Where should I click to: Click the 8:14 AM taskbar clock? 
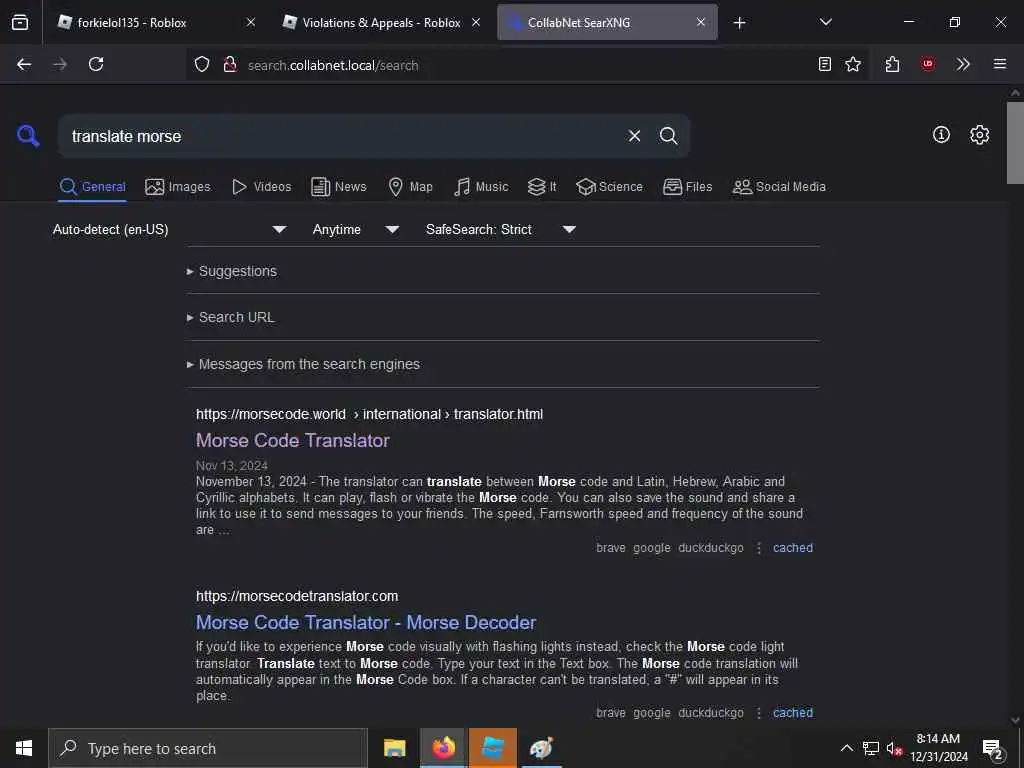coord(938,748)
